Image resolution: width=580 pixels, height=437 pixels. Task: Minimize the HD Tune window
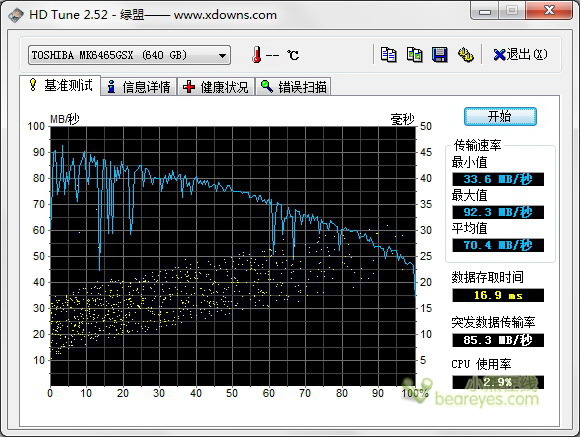[x=485, y=10]
